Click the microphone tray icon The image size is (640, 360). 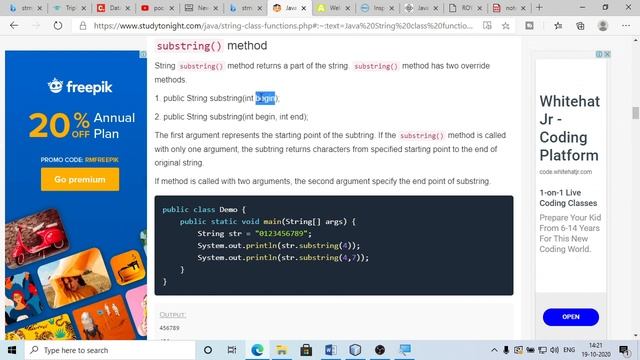(x=506, y=350)
